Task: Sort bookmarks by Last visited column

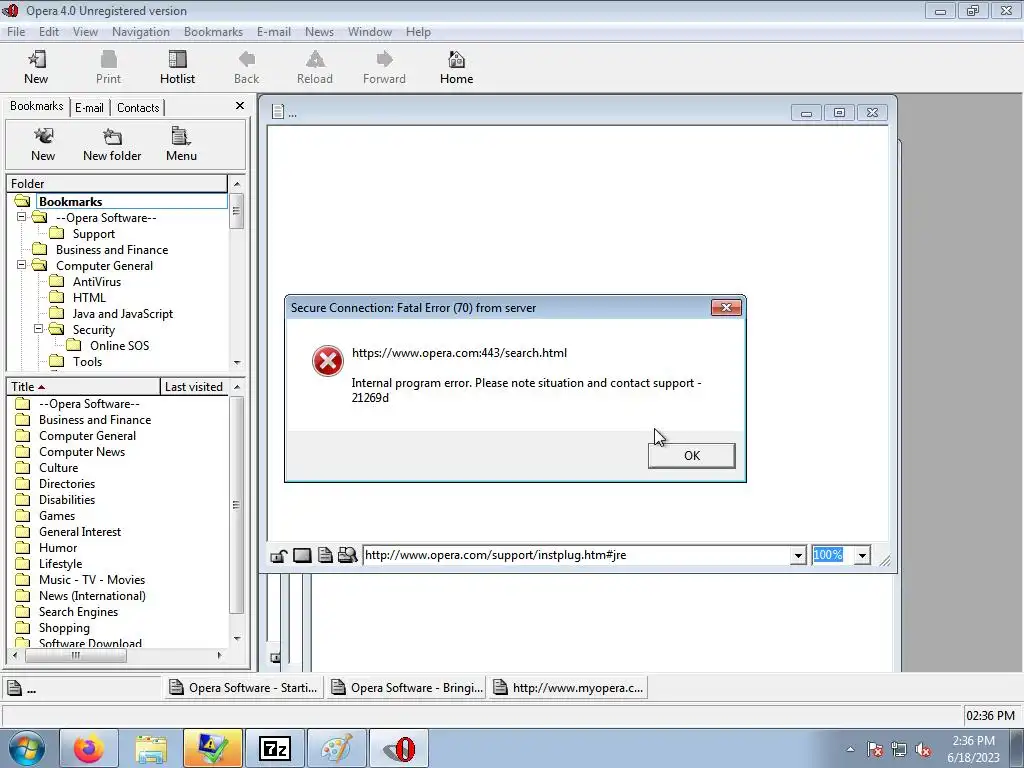Action: point(194,387)
